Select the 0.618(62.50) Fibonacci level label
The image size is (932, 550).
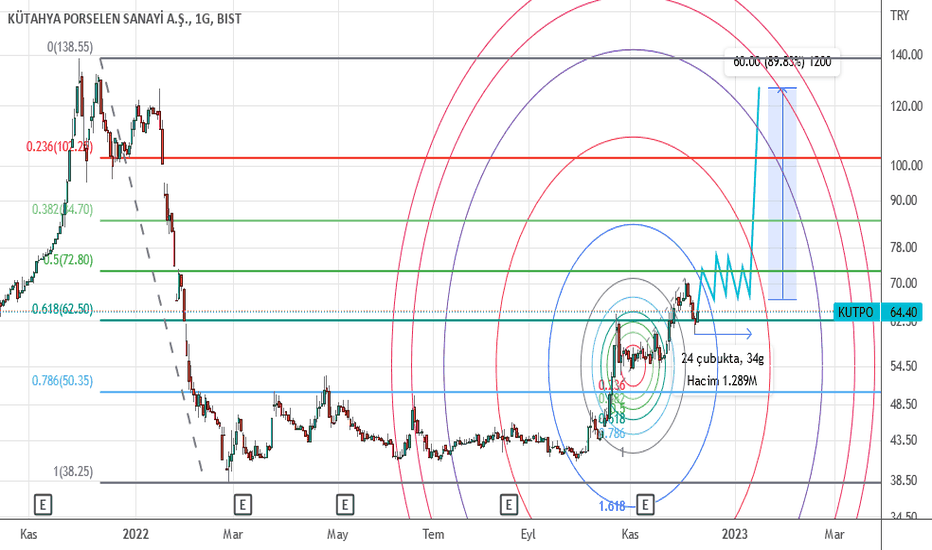62,309
